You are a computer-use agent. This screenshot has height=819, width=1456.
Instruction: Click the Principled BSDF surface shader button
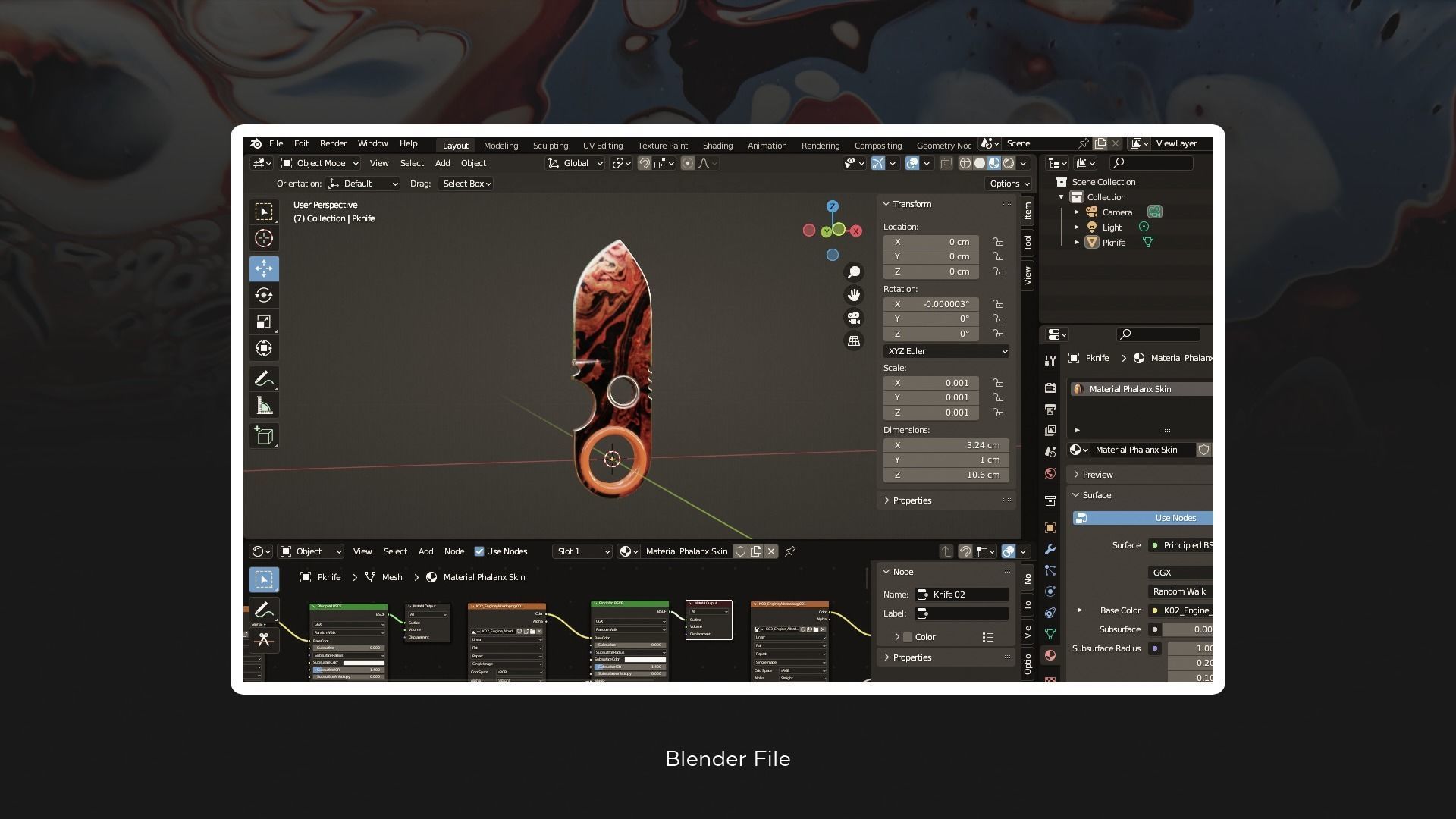coord(1181,545)
